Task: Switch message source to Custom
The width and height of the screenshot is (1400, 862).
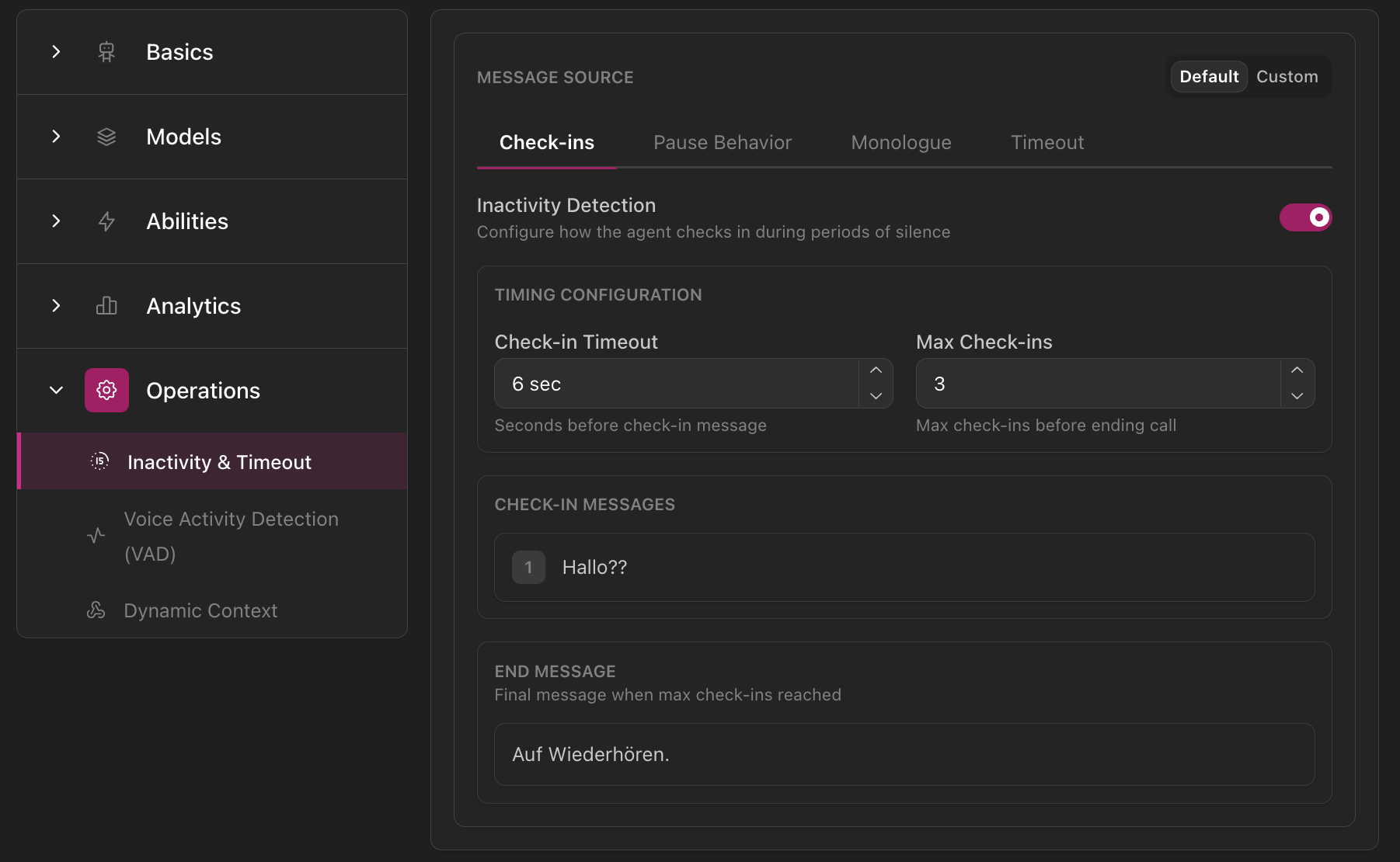Action: (x=1287, y=76)
